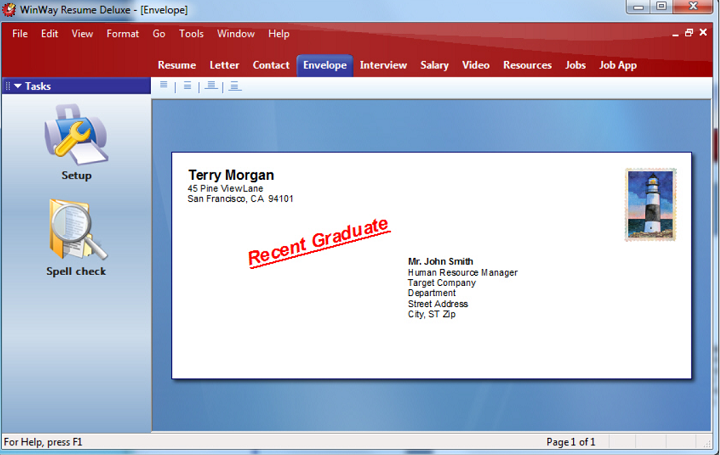The image size is (720, 455).
Task: Switch to the Letter tab
Action: click(224, 65)
